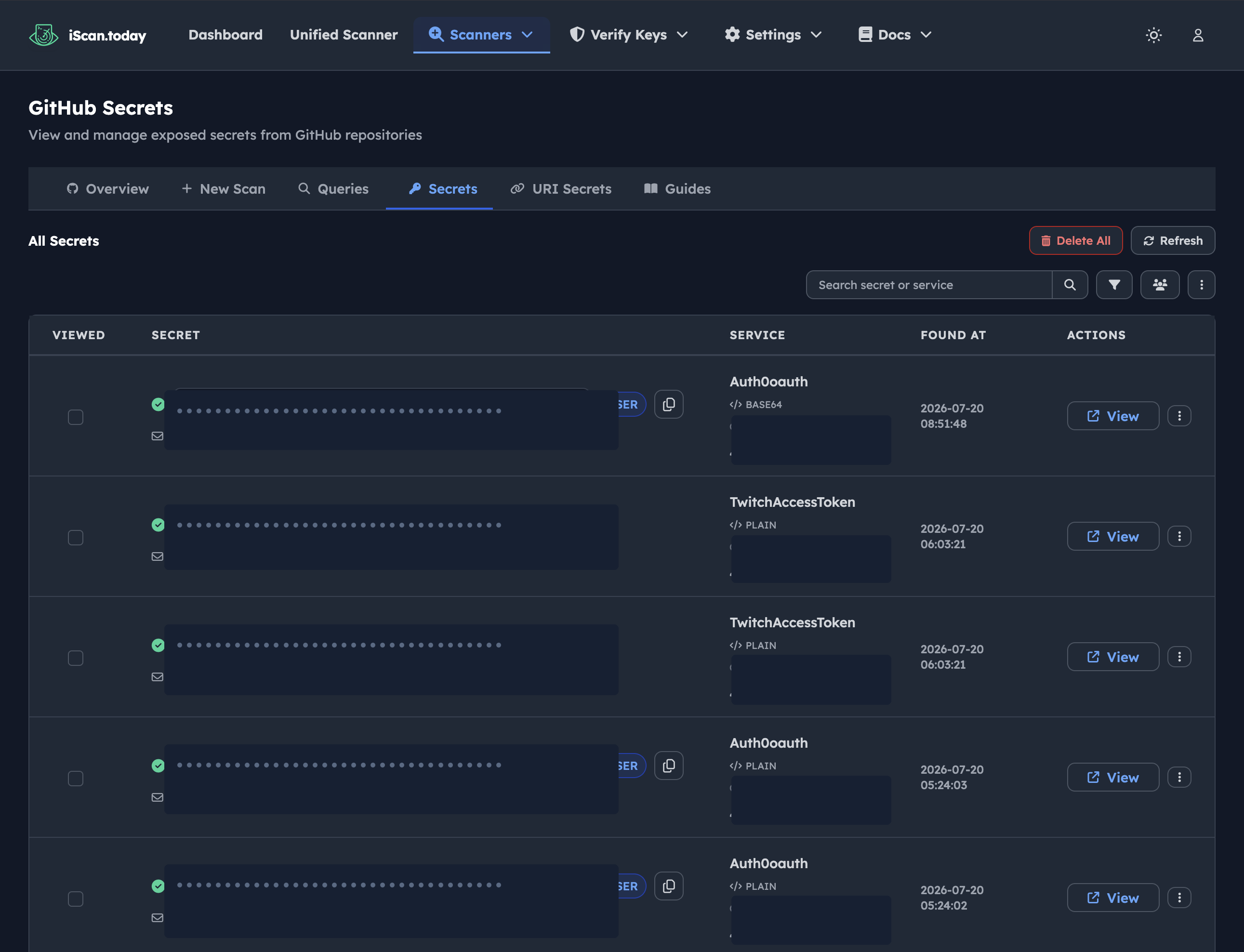Copy the Auth0oauth secret found at 05:24:03
Viewport: 1244px width, 952px height.
pos(669,766)
